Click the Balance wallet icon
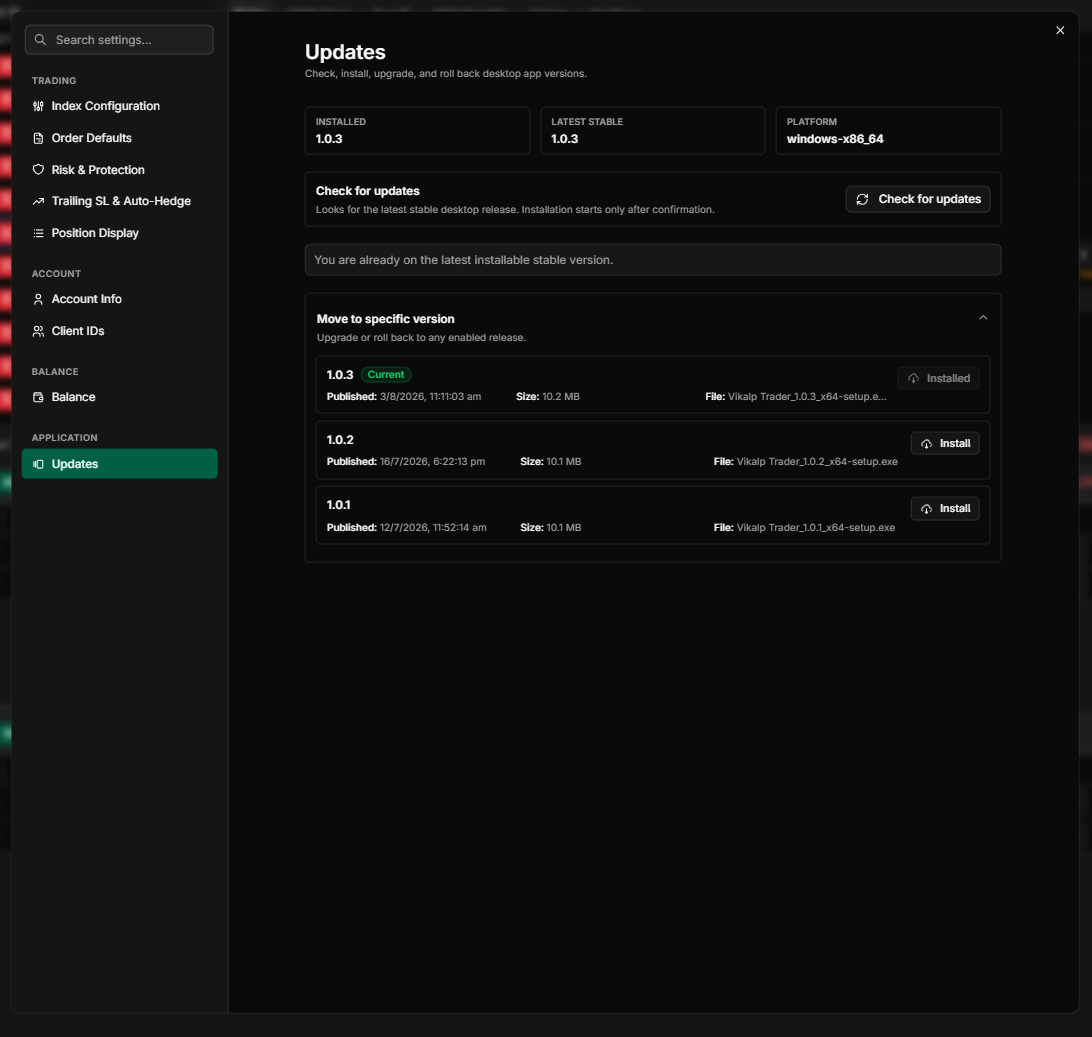This screenshot has width=1092, height=1037. [38, 397]
